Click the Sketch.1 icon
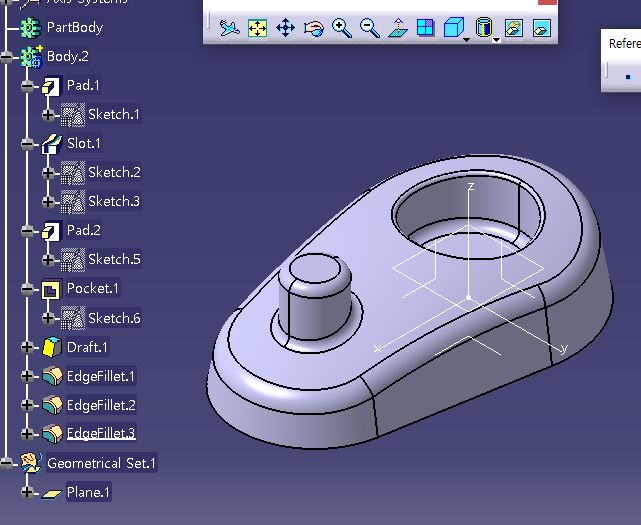Screen dimensions: 641x525 pyautogui.click(x=73, y=115)
